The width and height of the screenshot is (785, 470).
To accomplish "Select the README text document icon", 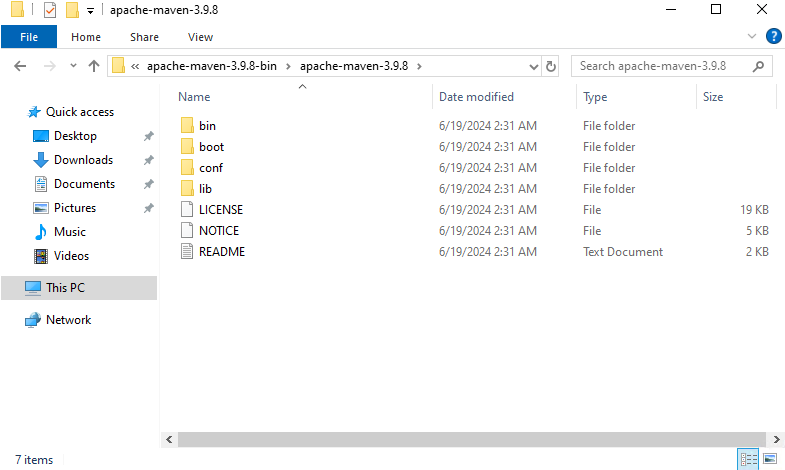I will click(187, 252).
